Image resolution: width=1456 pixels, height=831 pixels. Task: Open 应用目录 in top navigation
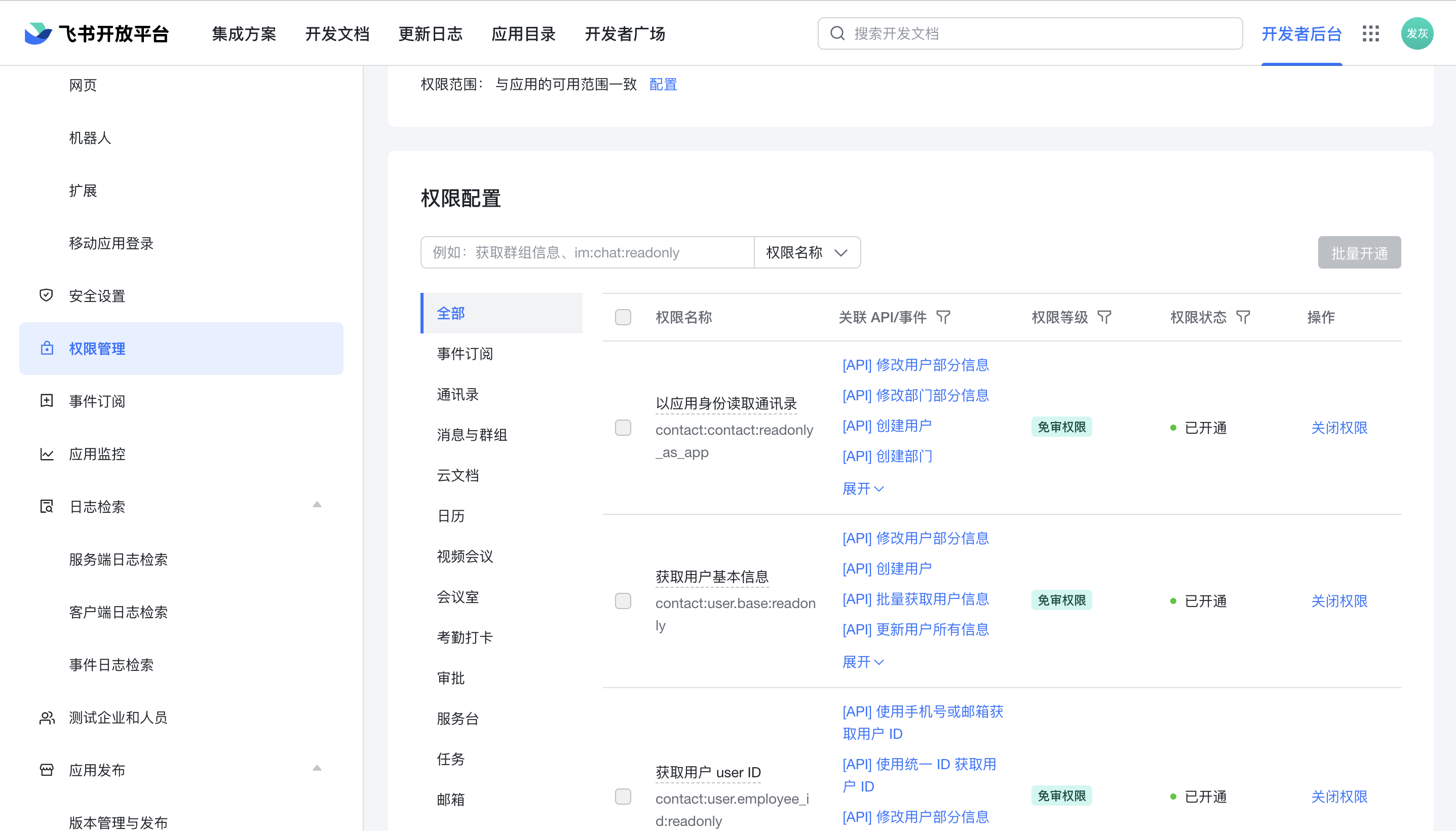523,33
